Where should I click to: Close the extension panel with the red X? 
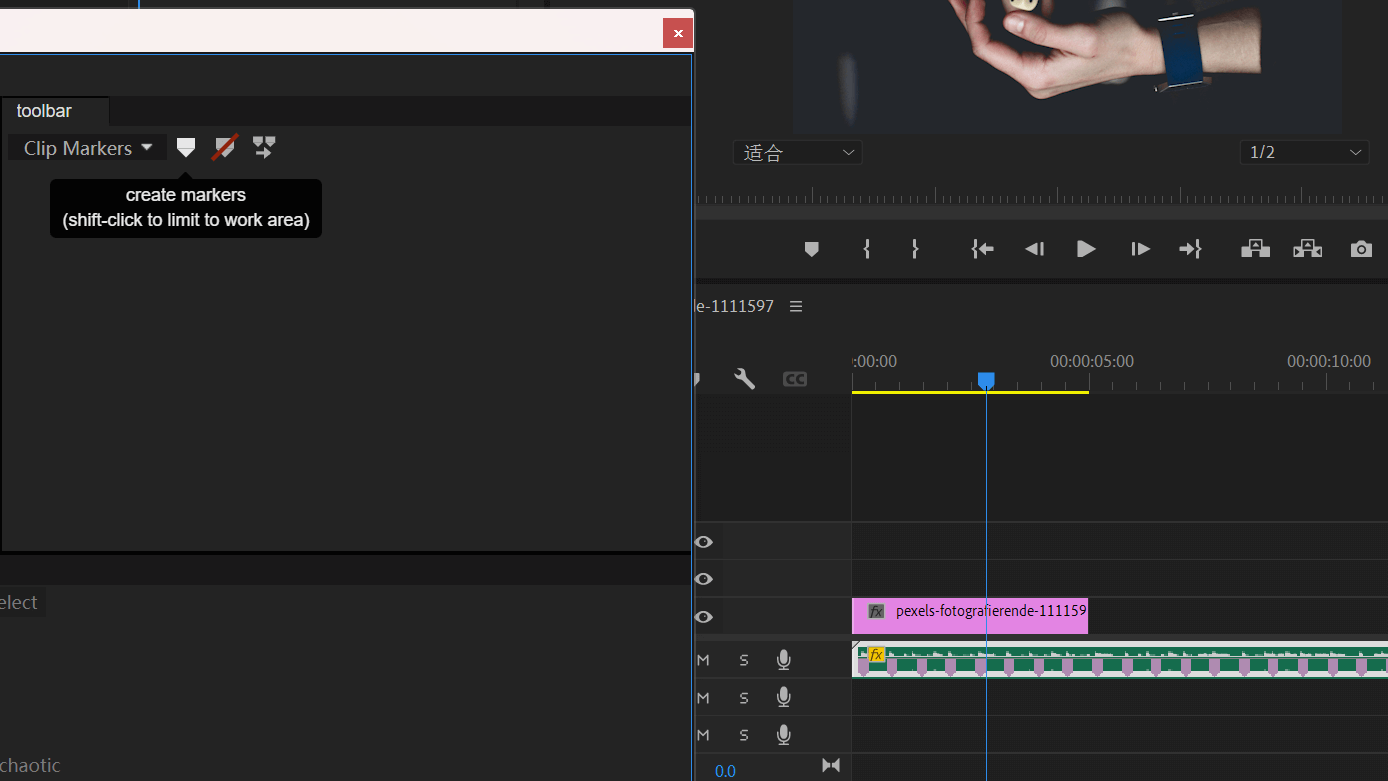[678, 33]
